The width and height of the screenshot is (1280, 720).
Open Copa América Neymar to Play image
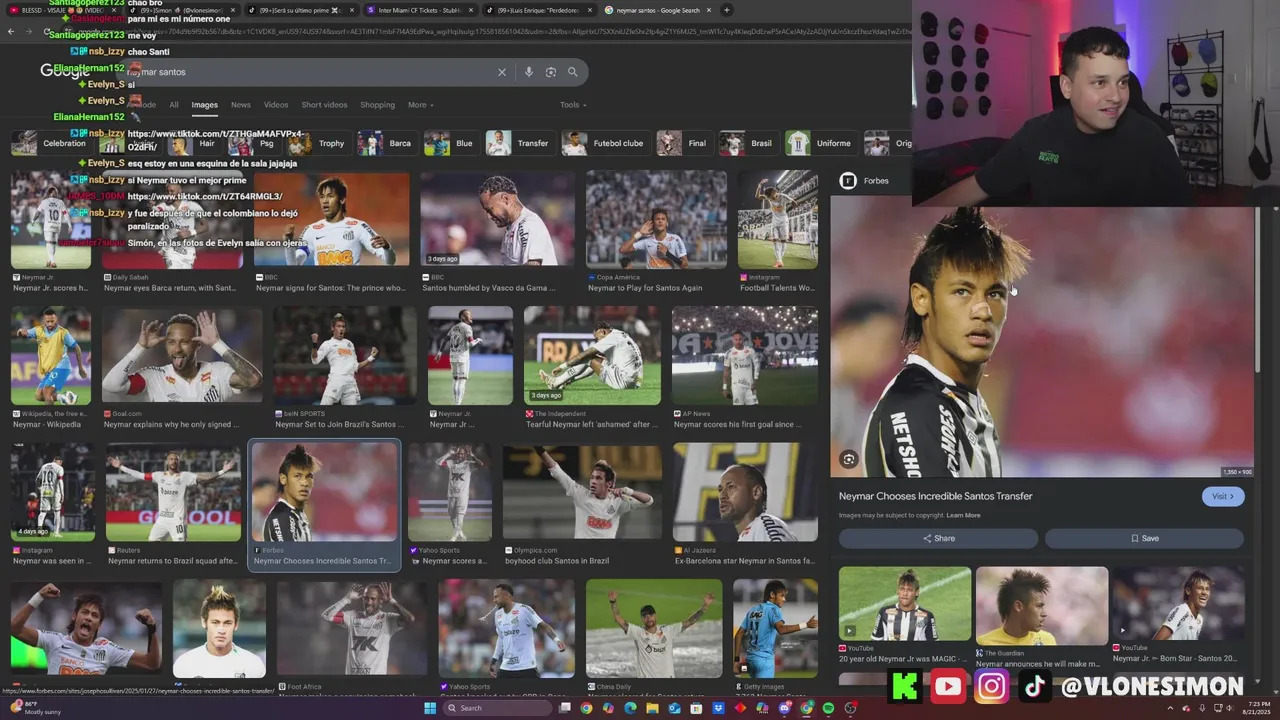point(656,220)
